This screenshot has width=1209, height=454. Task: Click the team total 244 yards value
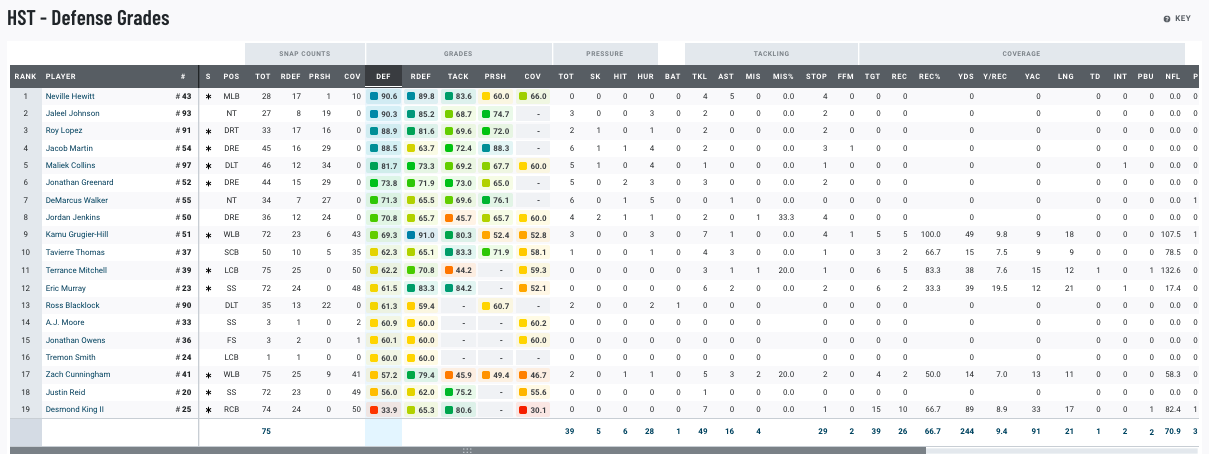pos(967,431)
